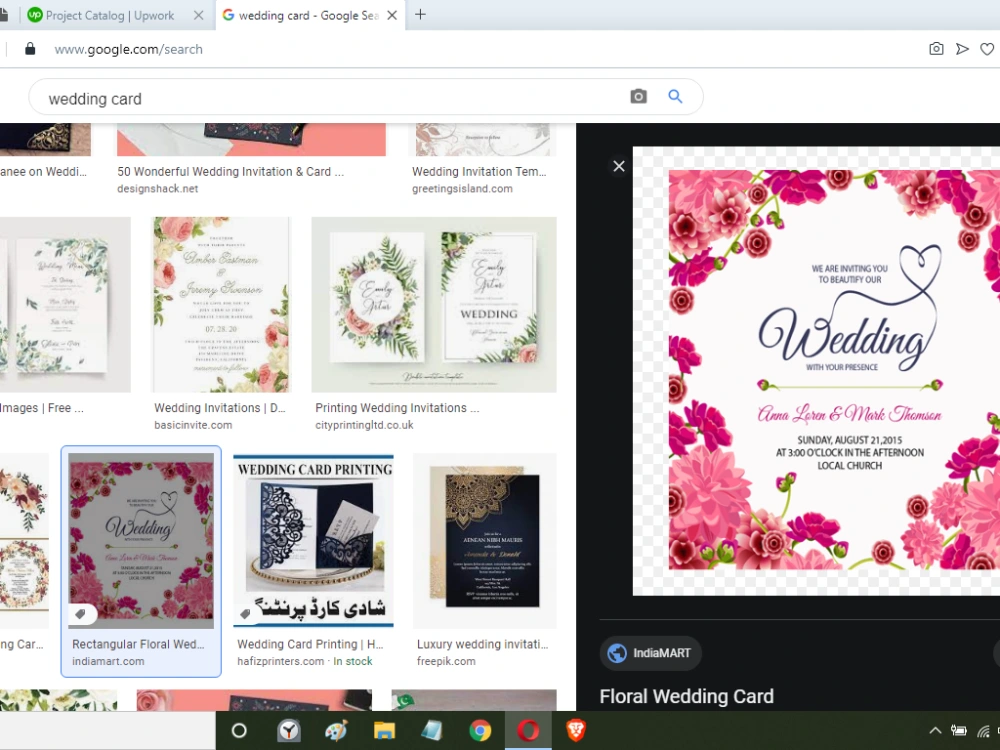
Task: Click the Opera icon on taskbar
Action: point(528,730)
